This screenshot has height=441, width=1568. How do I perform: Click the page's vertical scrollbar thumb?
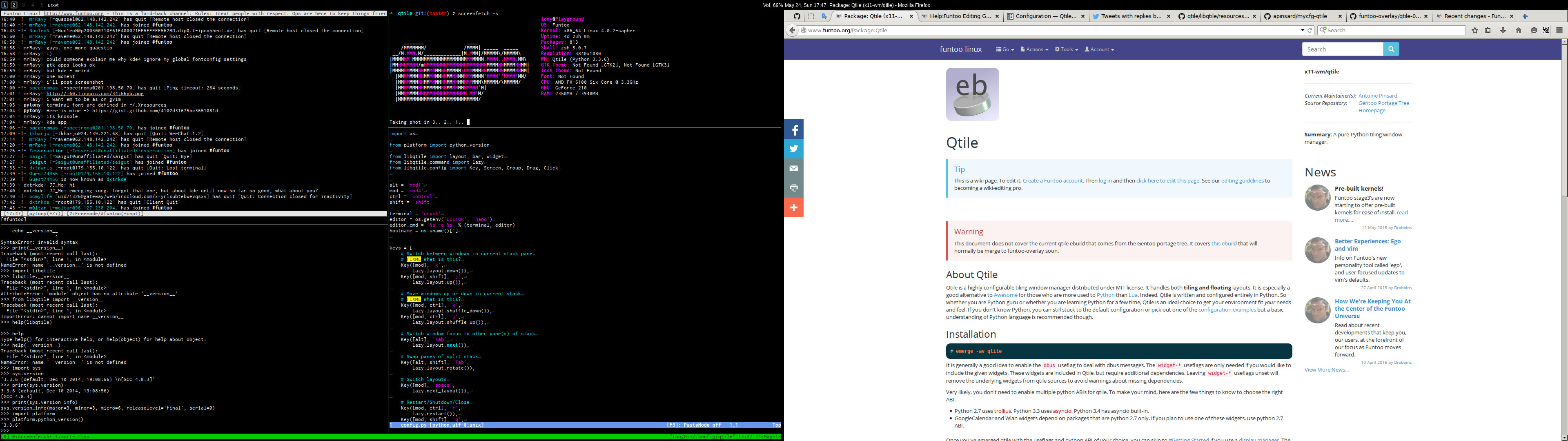point(1564,122)
